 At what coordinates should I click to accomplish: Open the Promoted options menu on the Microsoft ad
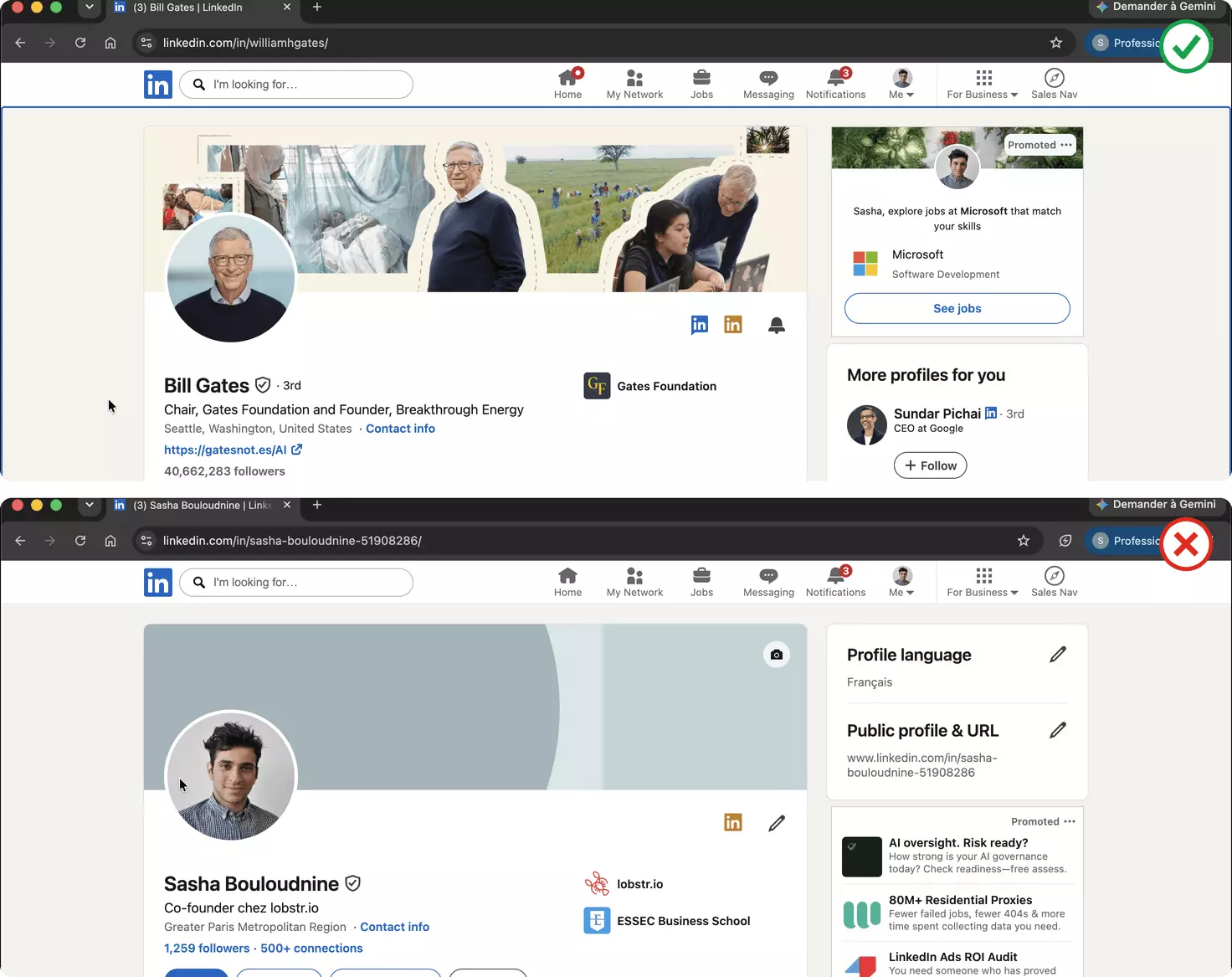(x=1066, y=145)
